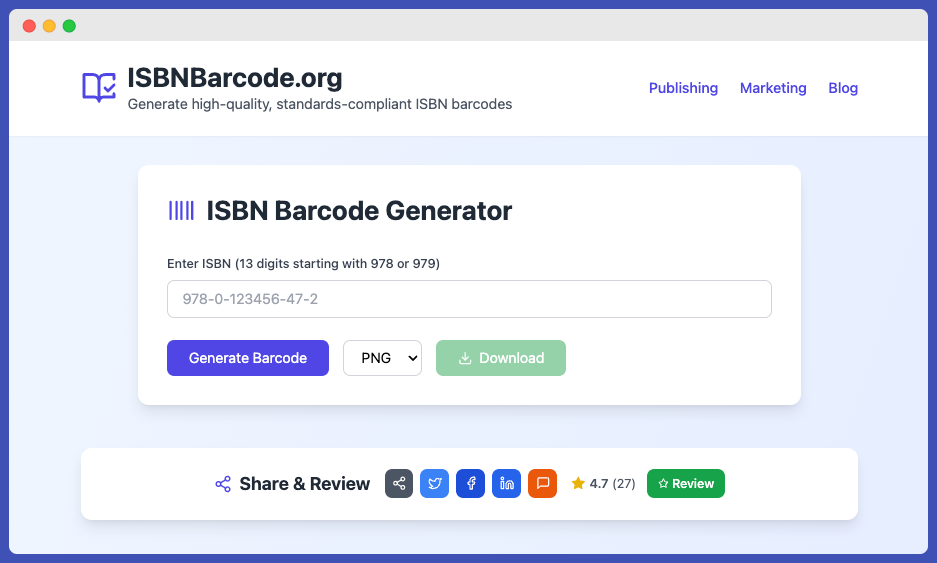Click the Generate Barcode button
This screenshot has height=563, width=937.
[248, 358]
